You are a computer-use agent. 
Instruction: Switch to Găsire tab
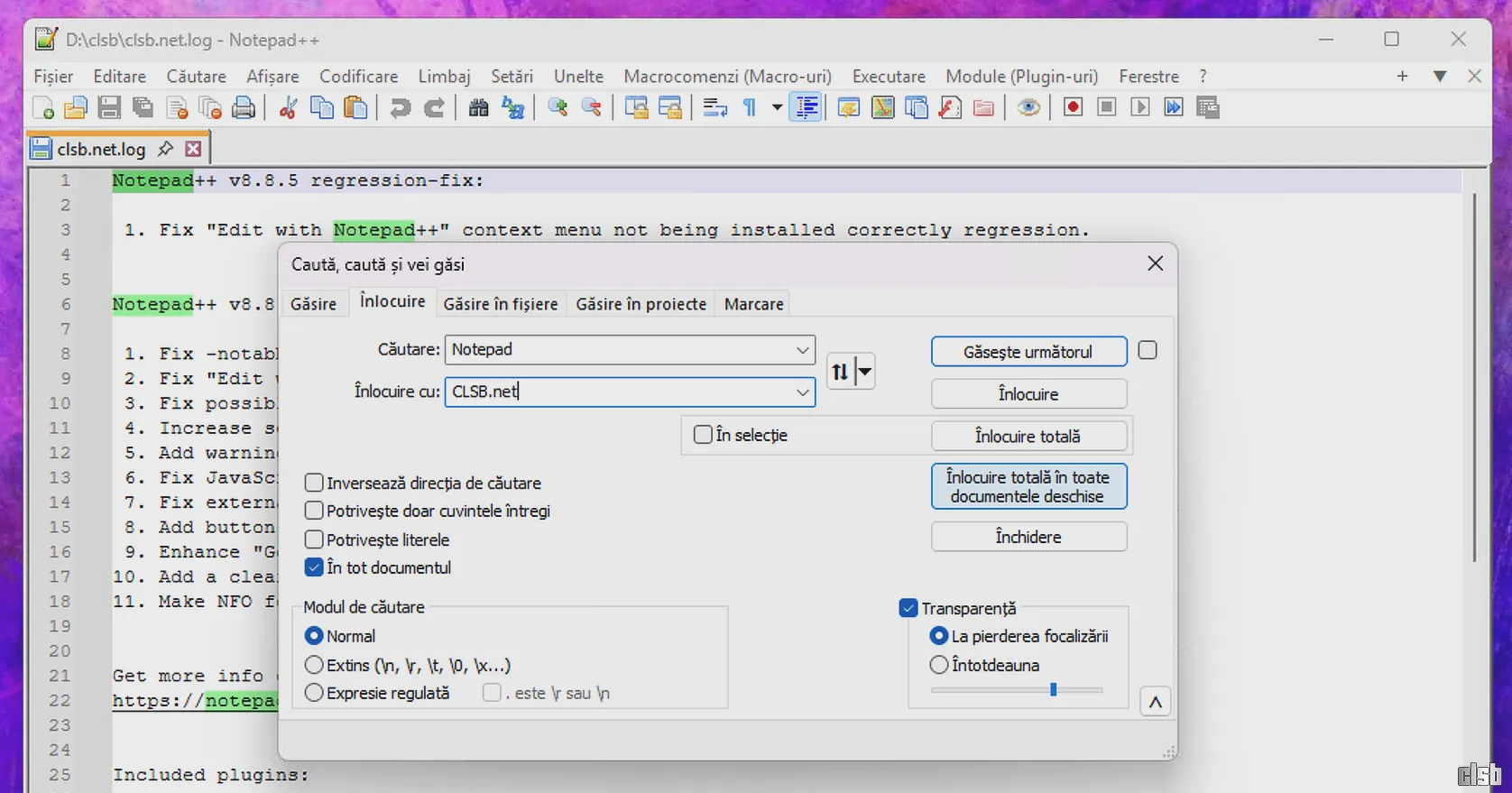click(313, 304)
